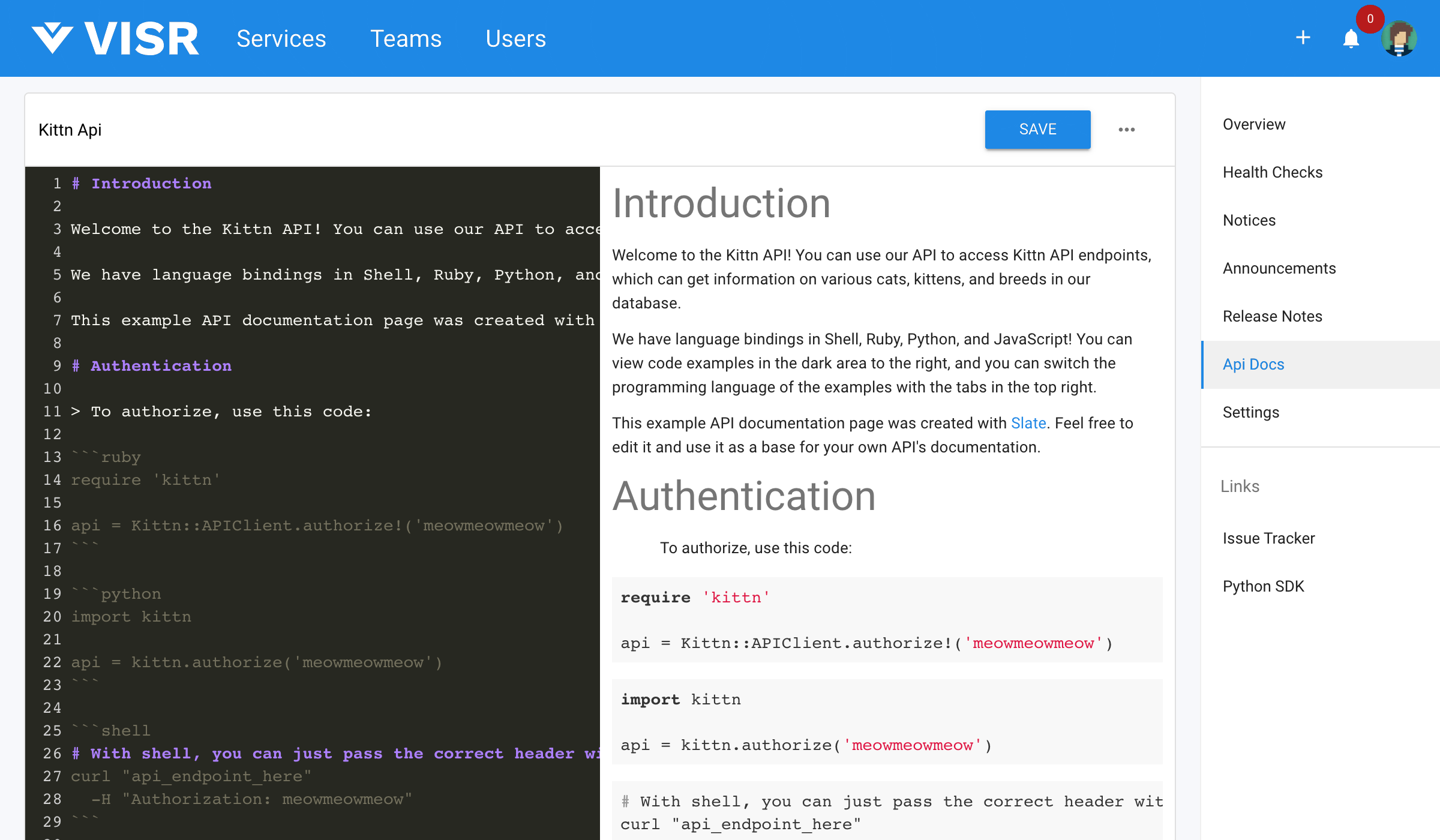Click the Links section heading
Image resolution: width=1440 pixels, height=840 pixels.
(x=1240, y=487)
